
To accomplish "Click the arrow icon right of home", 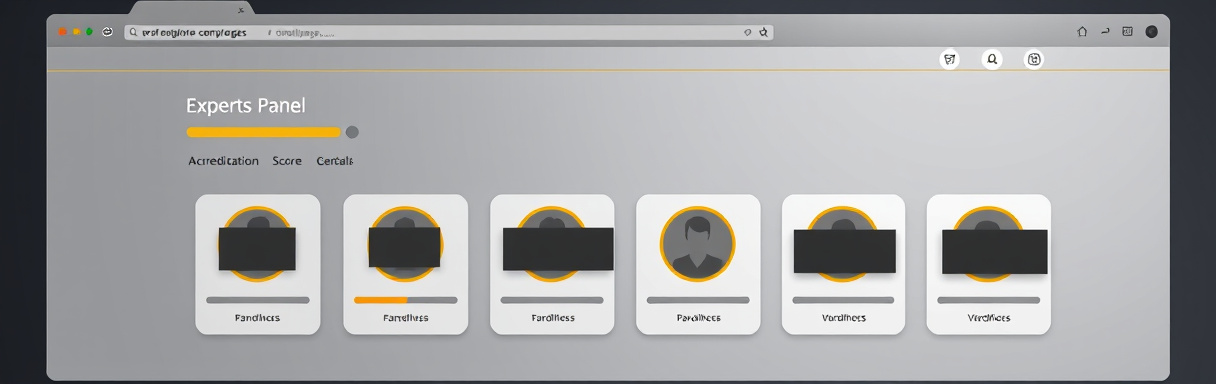I will click(1105, 32).
